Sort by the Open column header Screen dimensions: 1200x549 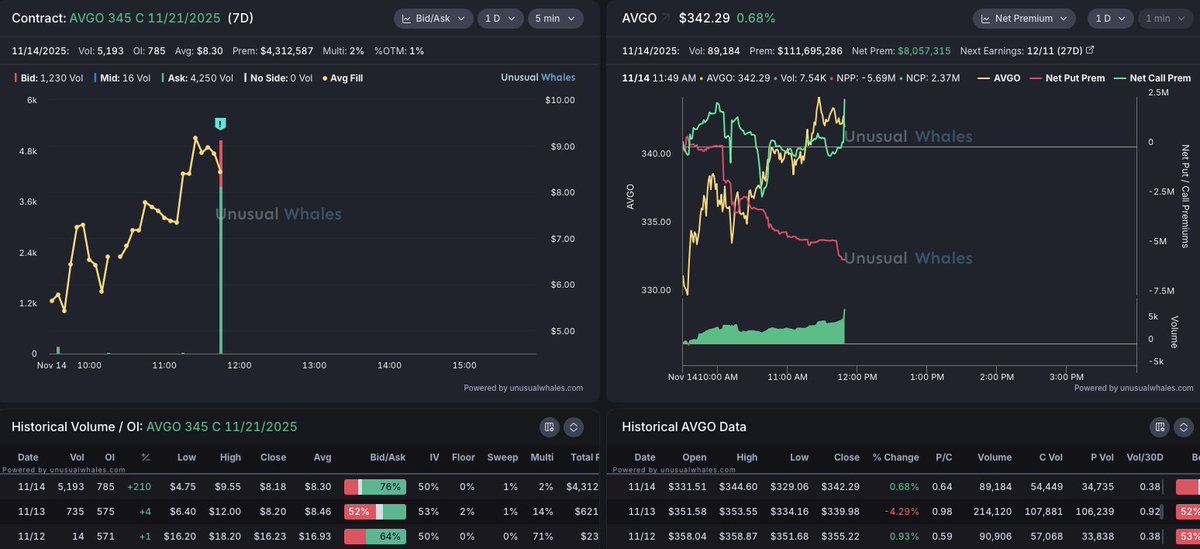(695, 457)
